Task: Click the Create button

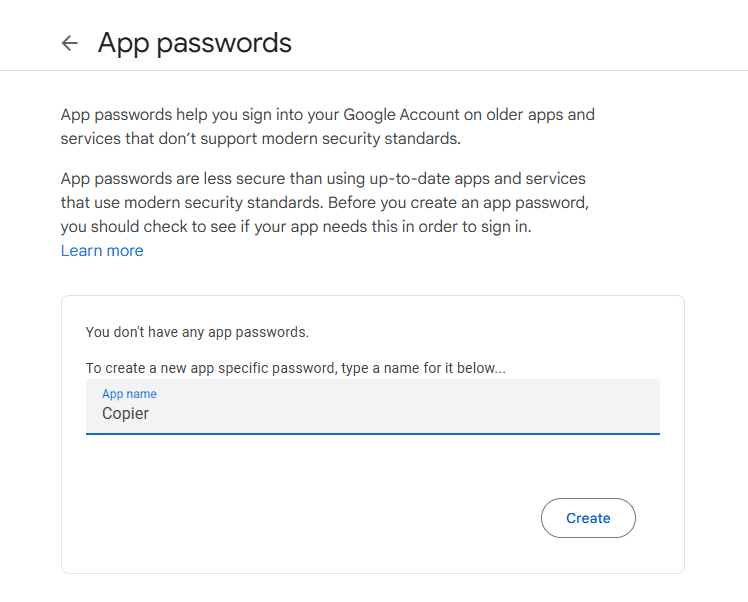Action: pyautogui.click(x=588, y=518)
